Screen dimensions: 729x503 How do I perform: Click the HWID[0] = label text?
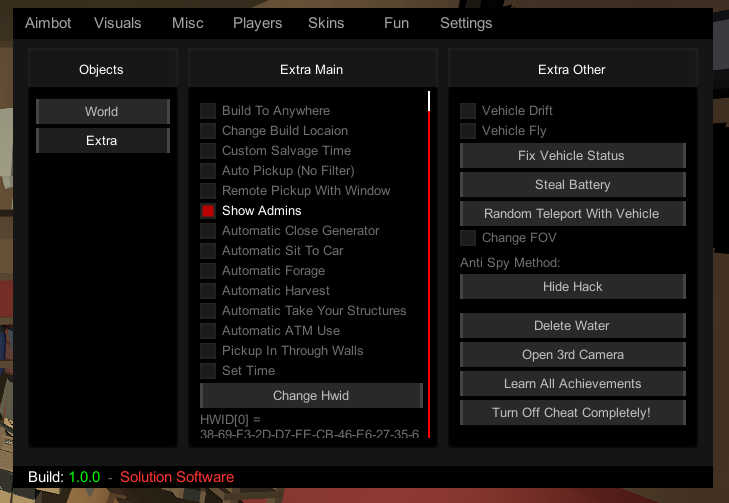(230, 420)
